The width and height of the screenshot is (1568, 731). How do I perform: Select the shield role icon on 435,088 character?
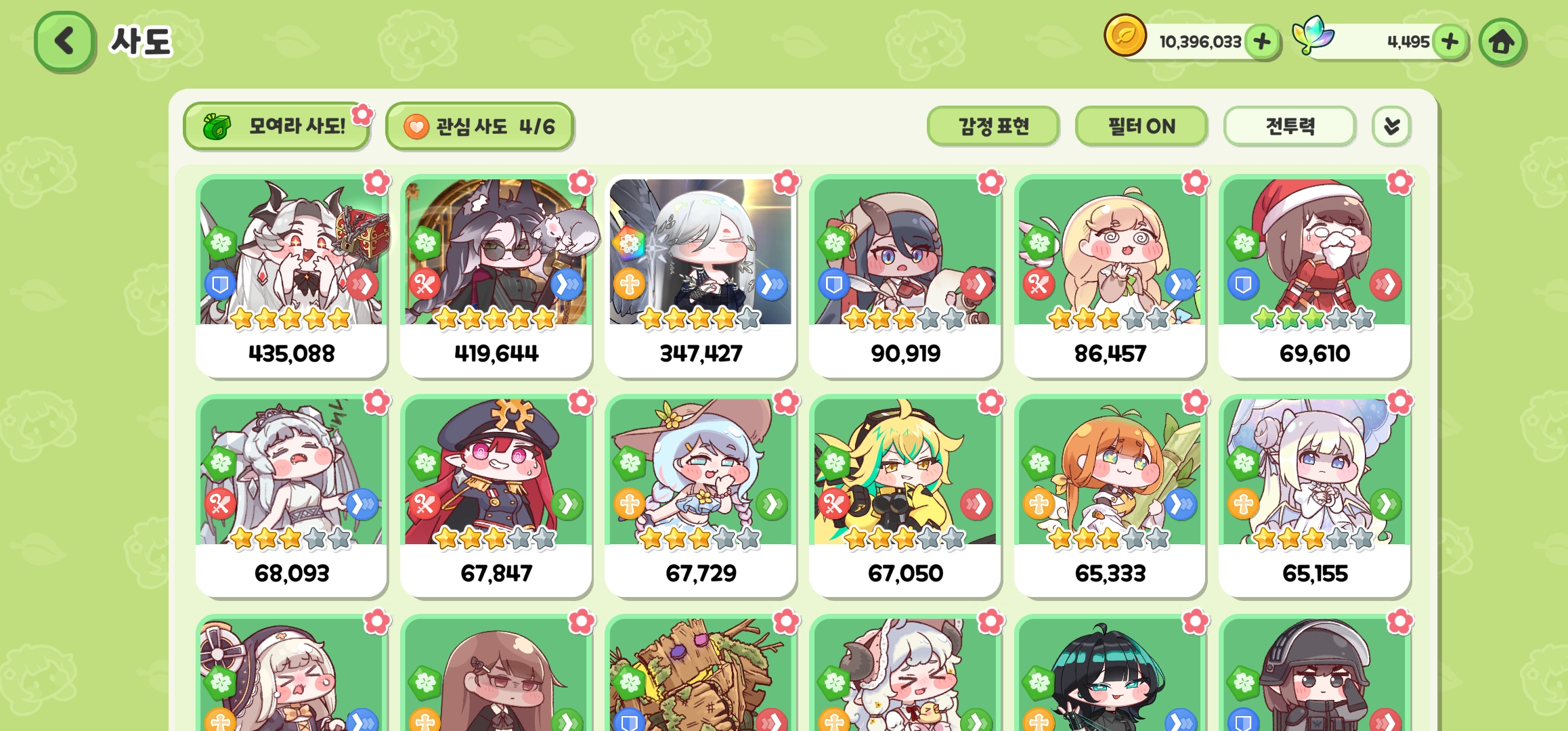tap(220, 284)
